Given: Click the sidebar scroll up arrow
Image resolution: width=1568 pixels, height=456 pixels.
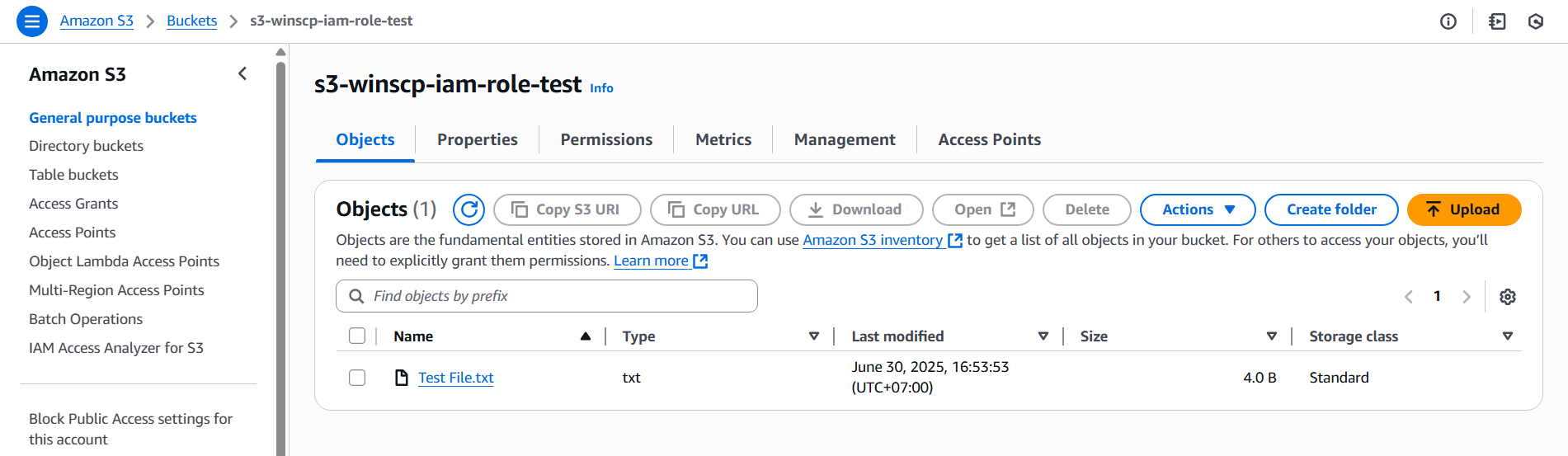Looking at the screenshot, I should [x=280, y=52].
